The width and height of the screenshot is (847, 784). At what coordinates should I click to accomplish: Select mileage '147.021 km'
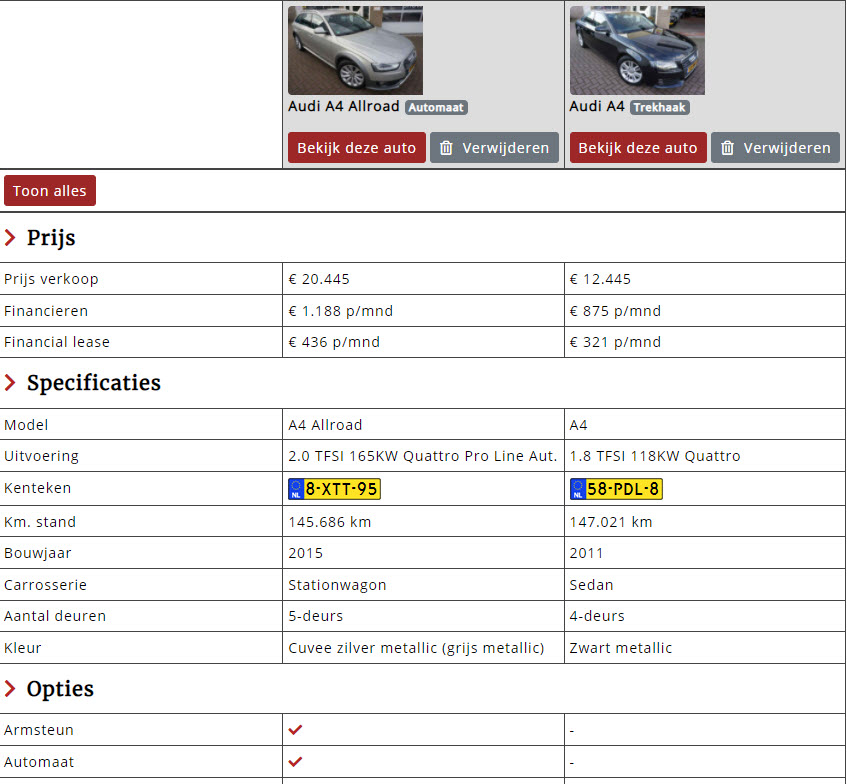pos(611,522)
